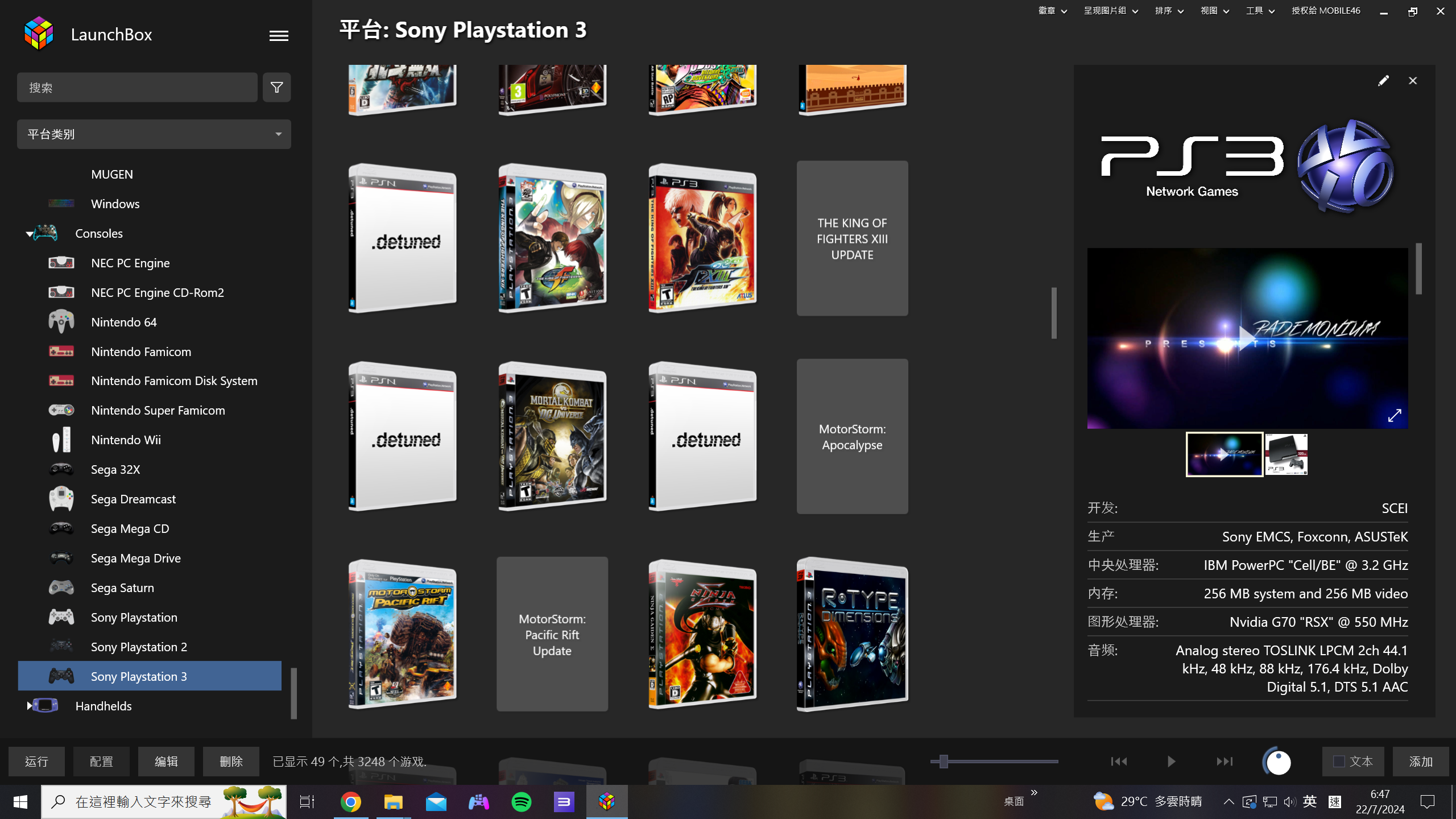Skip to previous music track
1456x819 pixels.
pyautogui.click(x=1119, y=761)
